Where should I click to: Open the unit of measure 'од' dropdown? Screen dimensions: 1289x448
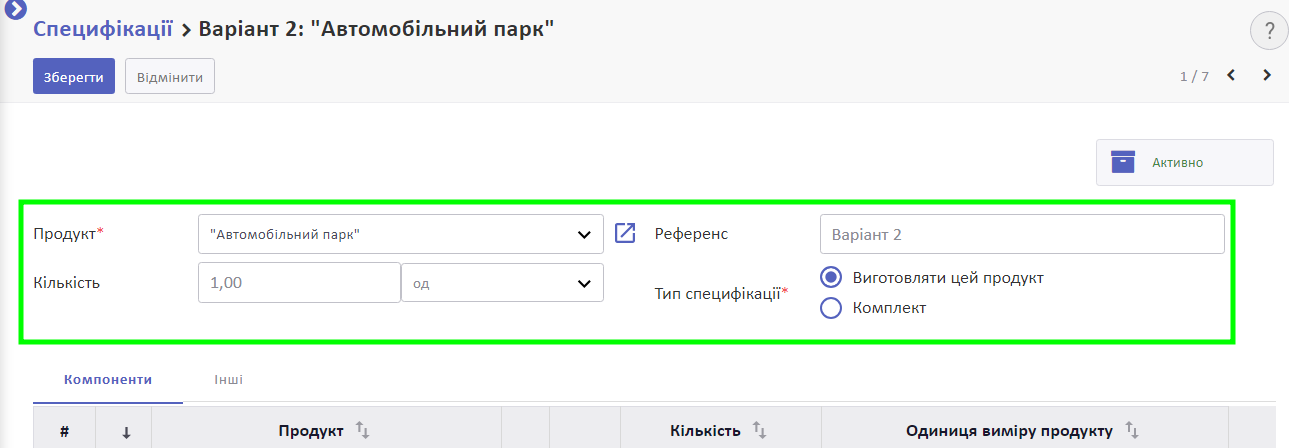tap(584, 283)
